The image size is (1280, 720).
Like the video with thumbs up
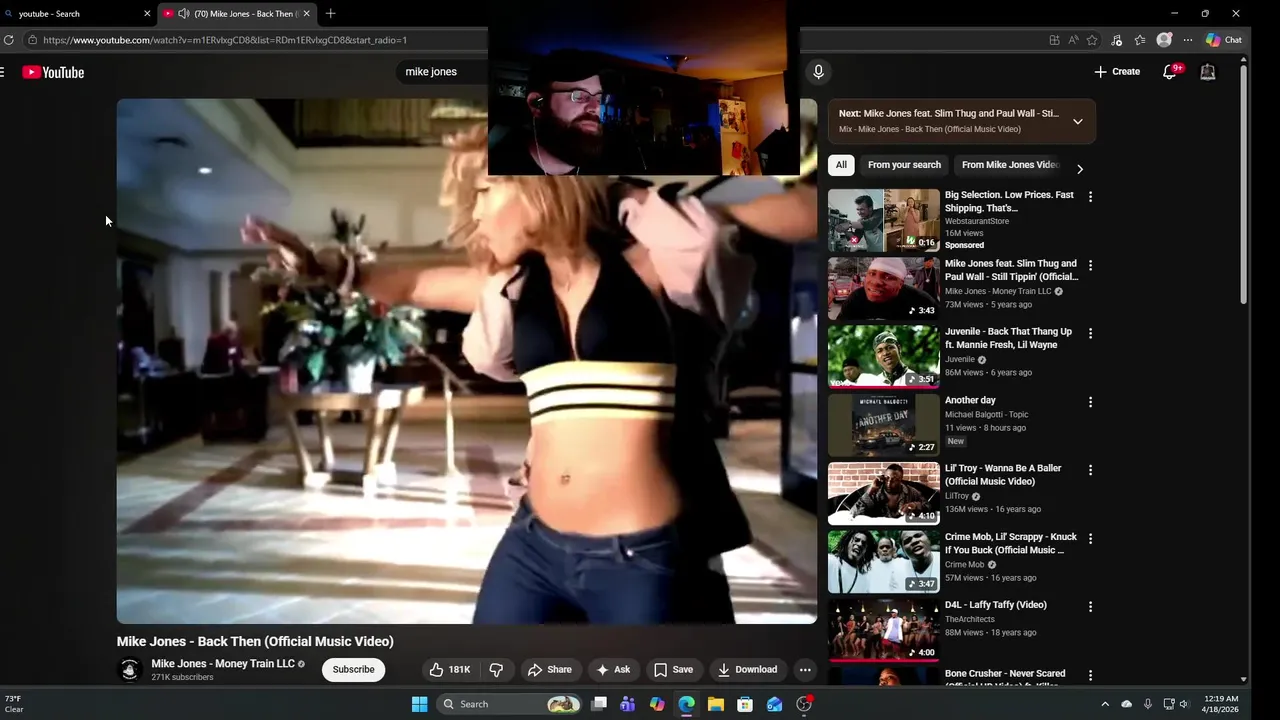[449, 670]
